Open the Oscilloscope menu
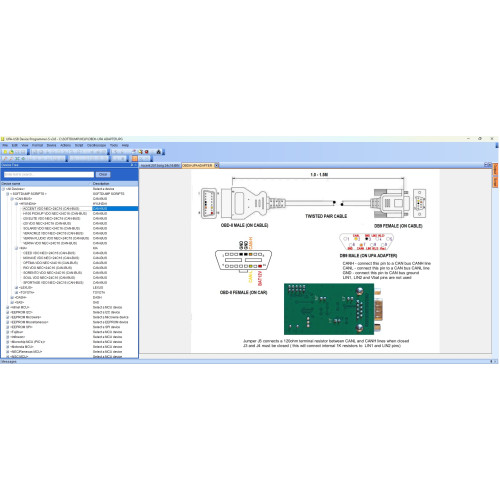The image size is (500, 500). pos(96,145)
